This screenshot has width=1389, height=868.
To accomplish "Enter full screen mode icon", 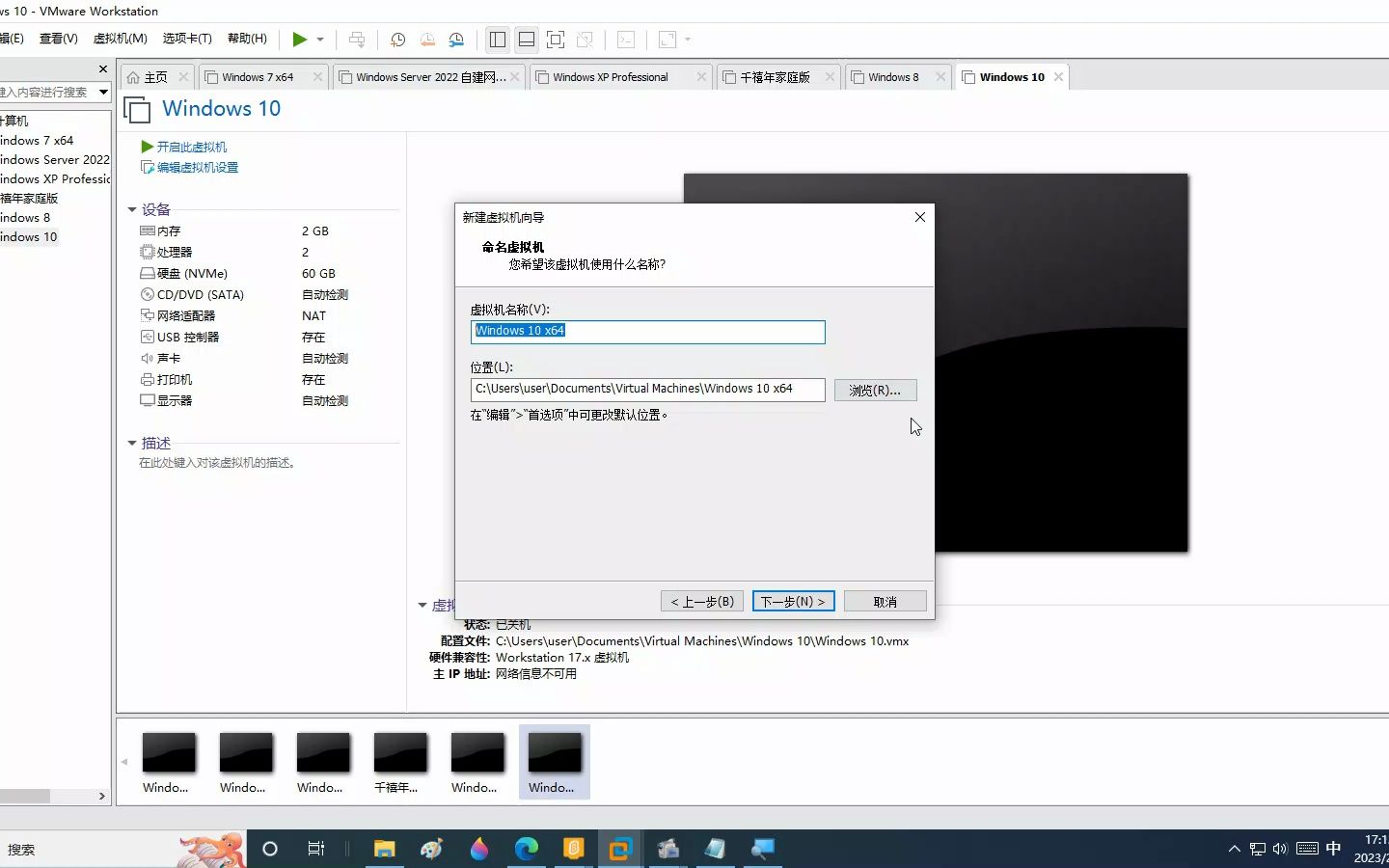I will pyautogui.click(x=556, y=40).
